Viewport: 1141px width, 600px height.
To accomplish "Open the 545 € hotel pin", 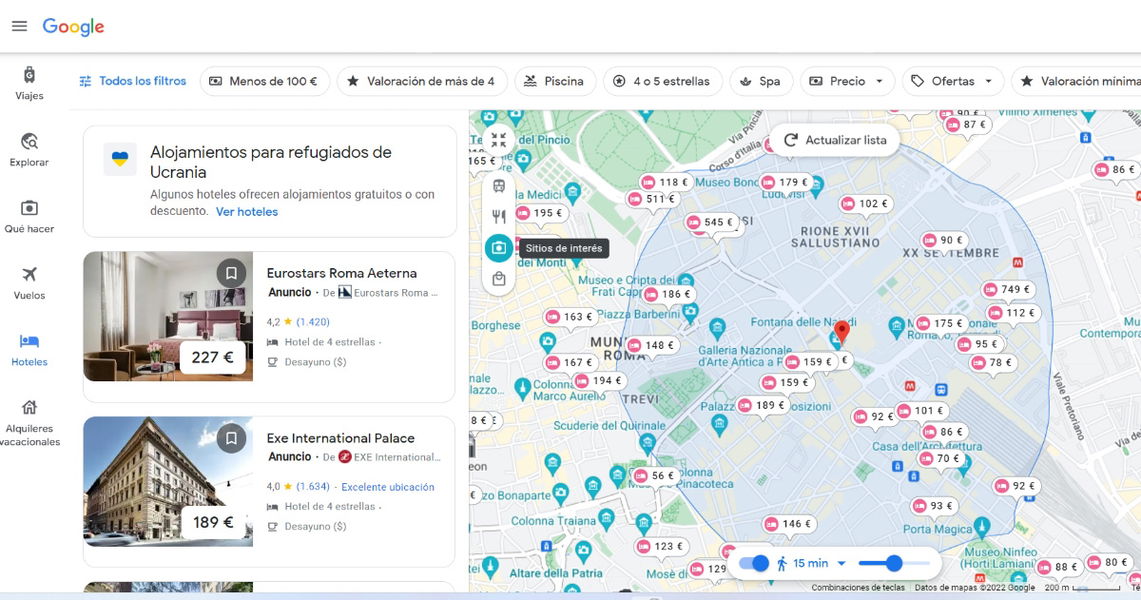I will (711, 223).
